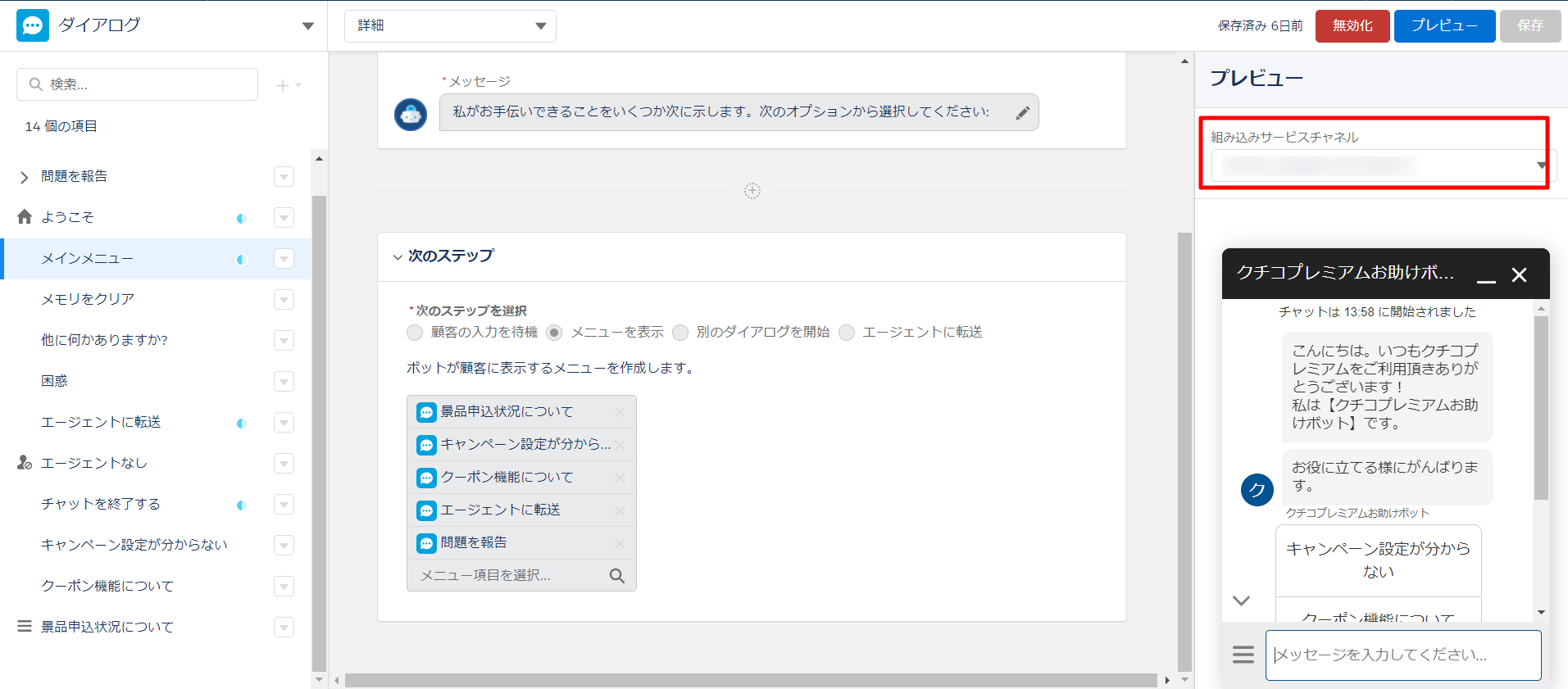Click the プレビュー button
Viewport: 1568px width, 689px height.
pyautogui.click(x=1444, y=26)
